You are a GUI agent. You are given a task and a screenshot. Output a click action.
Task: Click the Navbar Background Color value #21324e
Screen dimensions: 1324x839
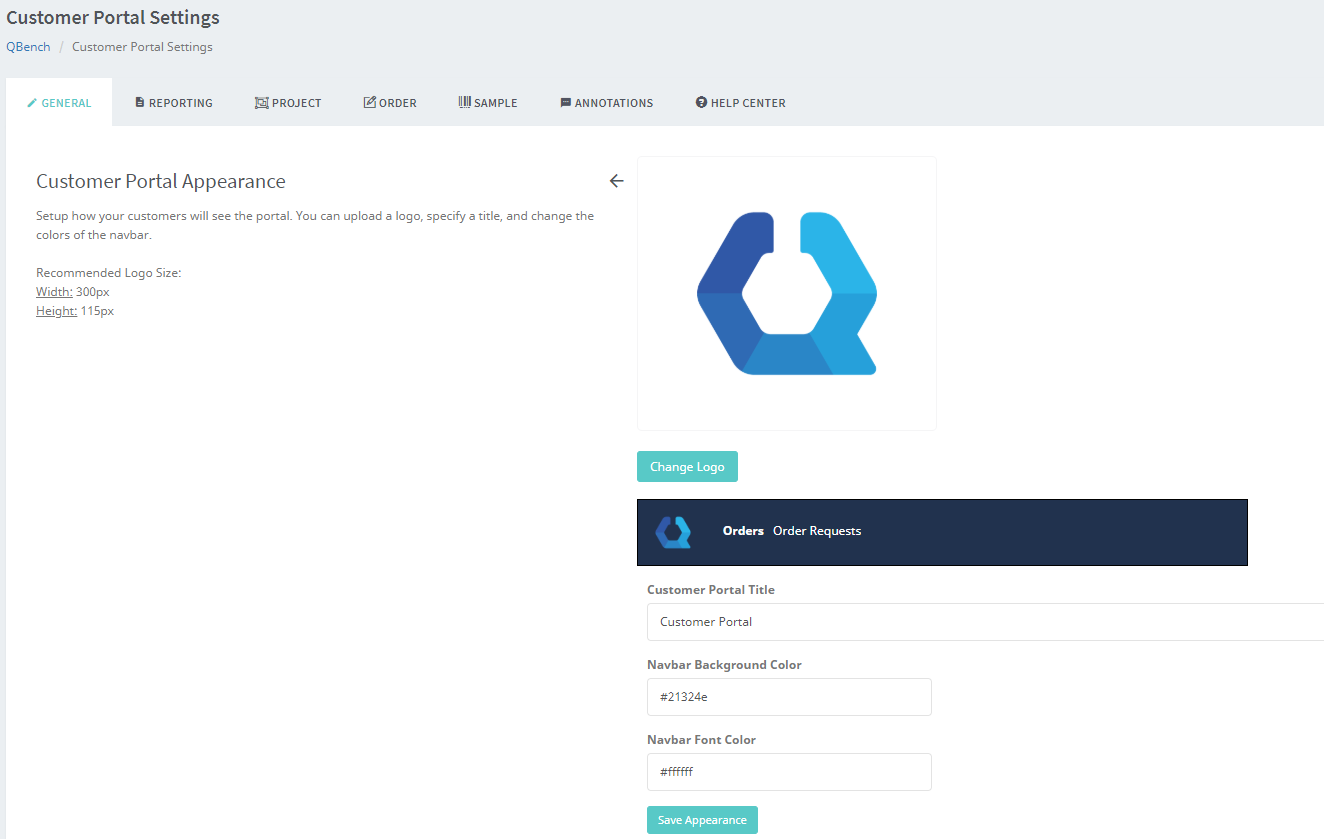789,696
